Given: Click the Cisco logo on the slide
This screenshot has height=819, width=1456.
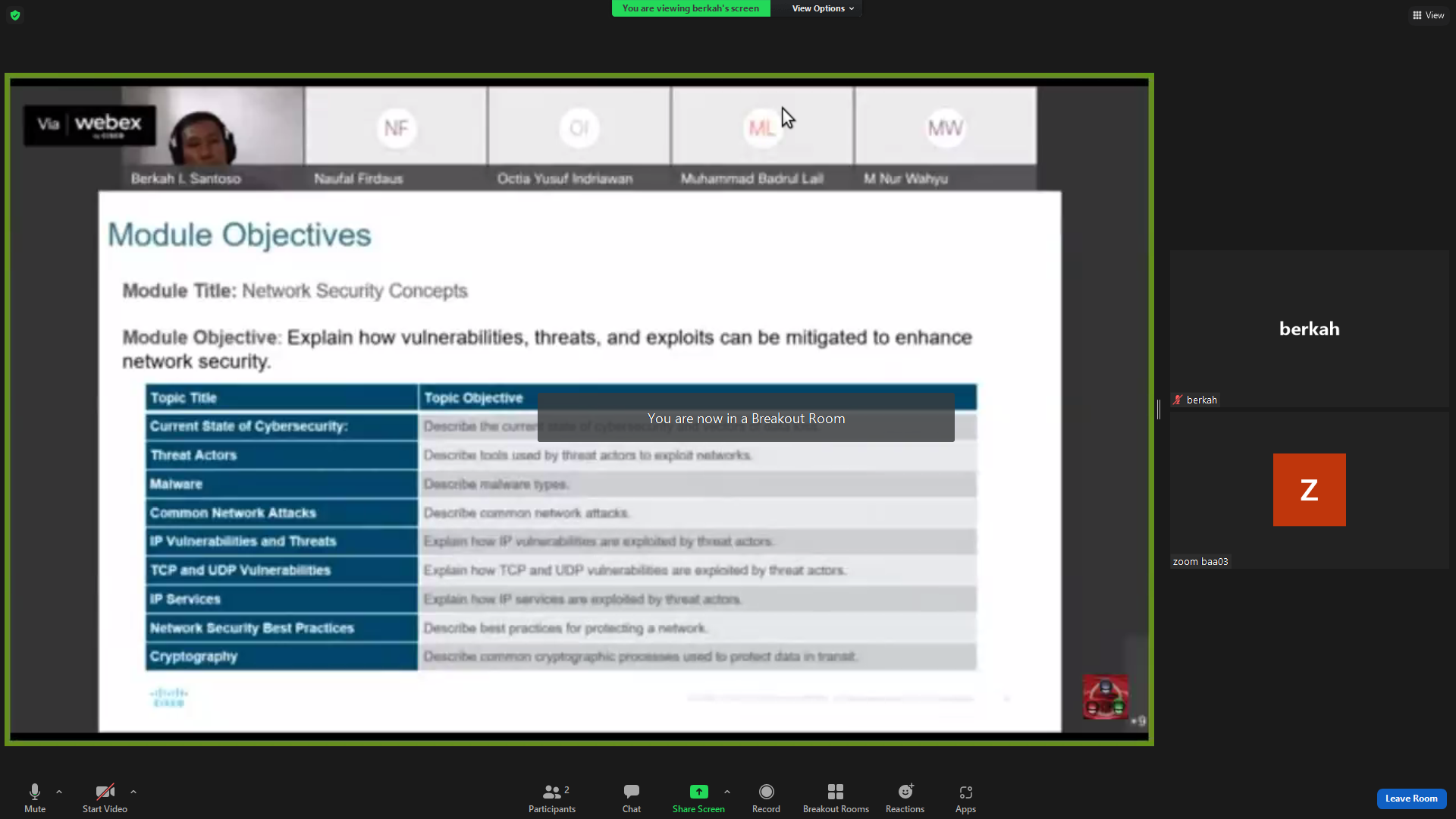Looking at the screenshot, I should pos(169,698).
